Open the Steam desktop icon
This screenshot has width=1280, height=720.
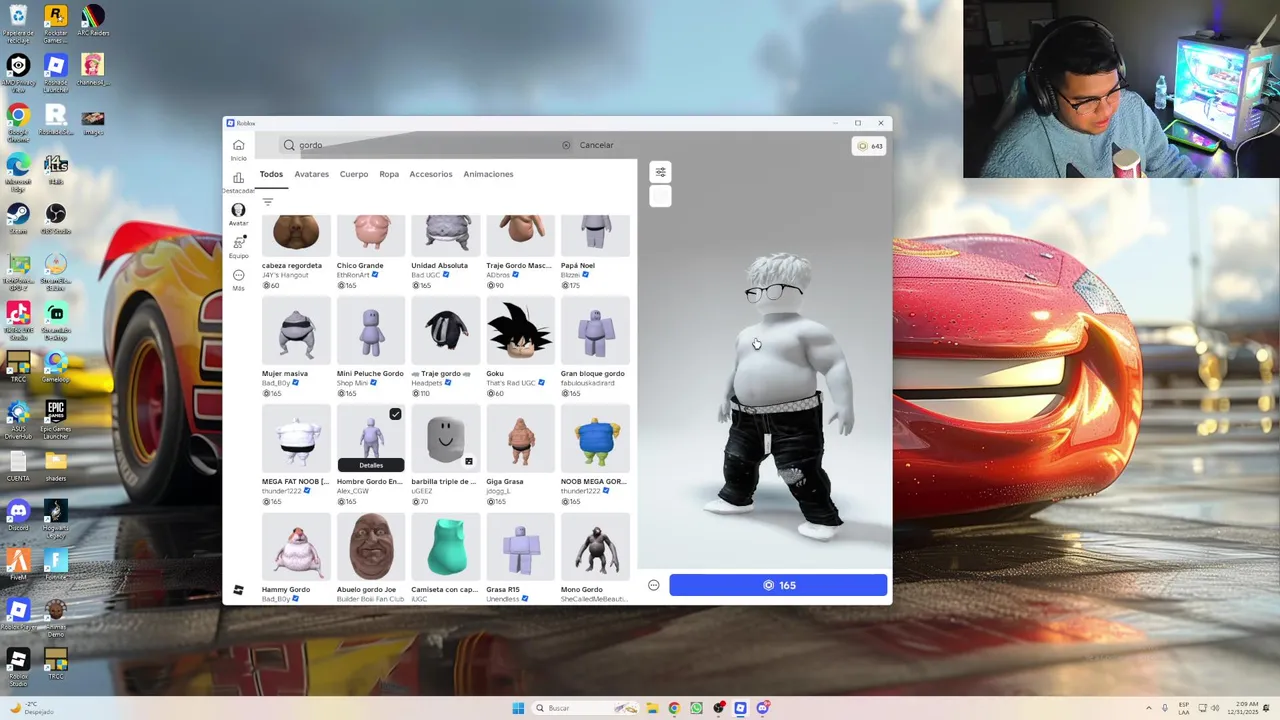[18, 218]
